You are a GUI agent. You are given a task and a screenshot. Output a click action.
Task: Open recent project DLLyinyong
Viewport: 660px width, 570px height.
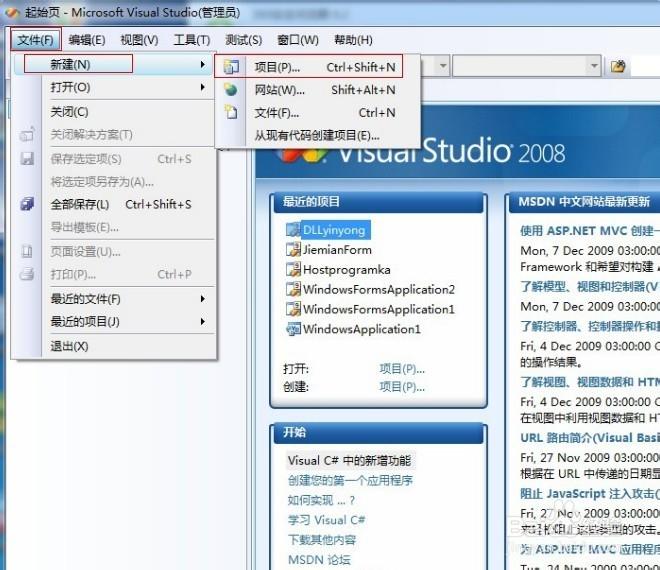tap(334, 230)
